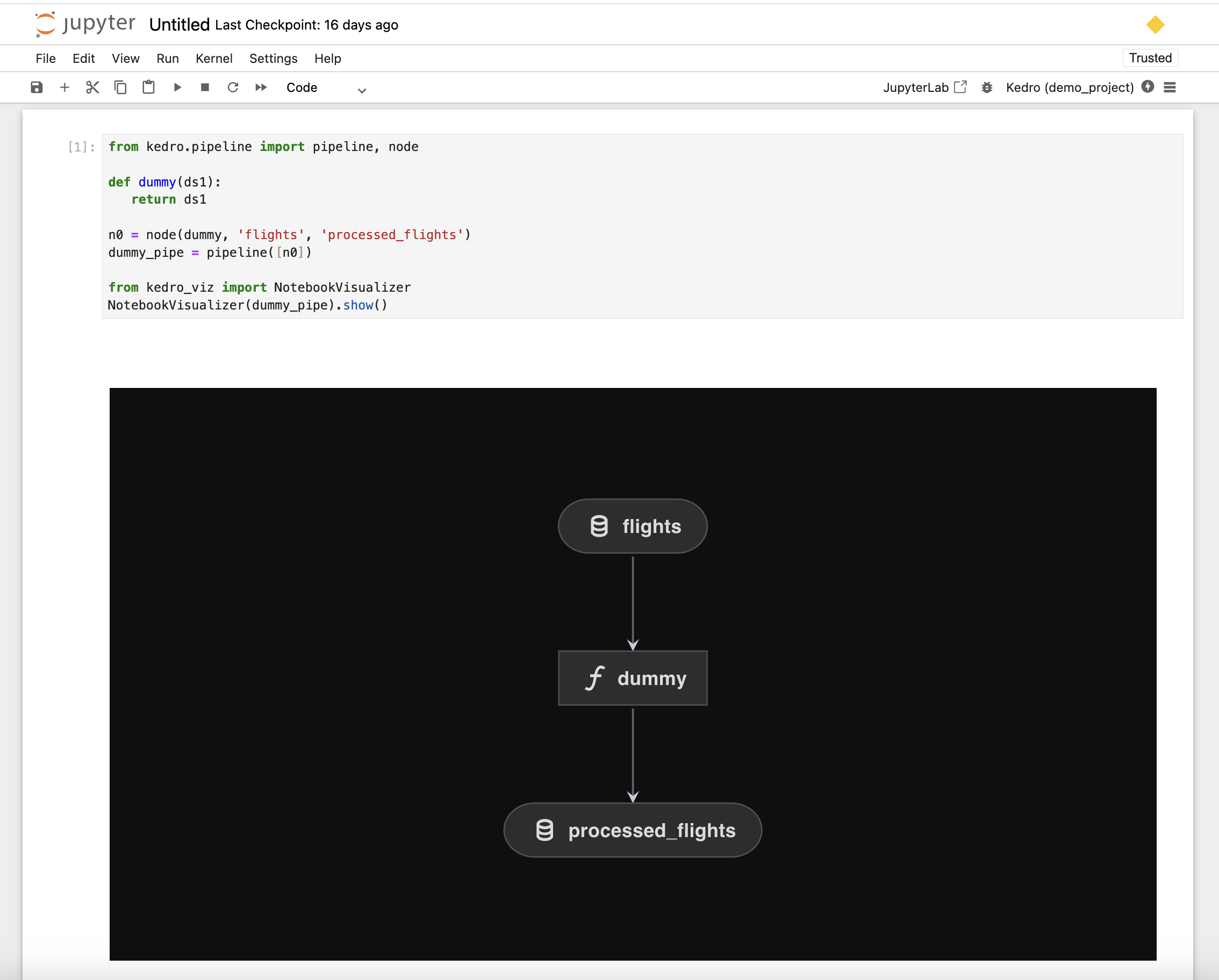
Task: Click the function icon on dummy node
Action: click(596, 678)
